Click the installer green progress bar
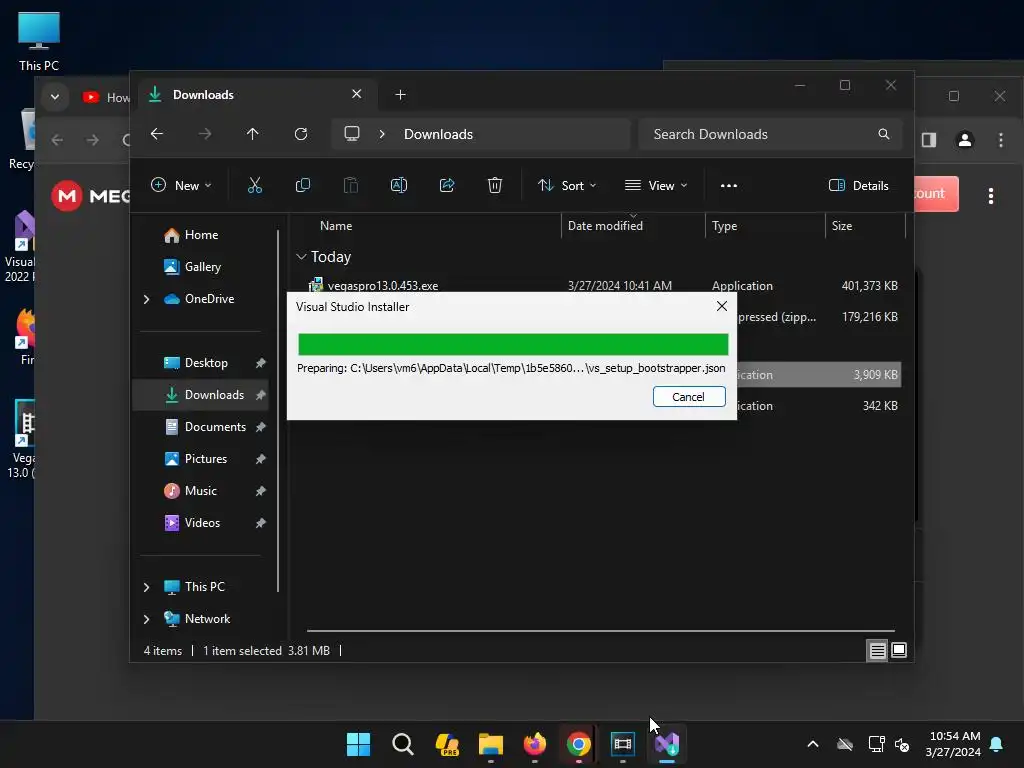The image size is (1024, 768). (x=513, y=344)
